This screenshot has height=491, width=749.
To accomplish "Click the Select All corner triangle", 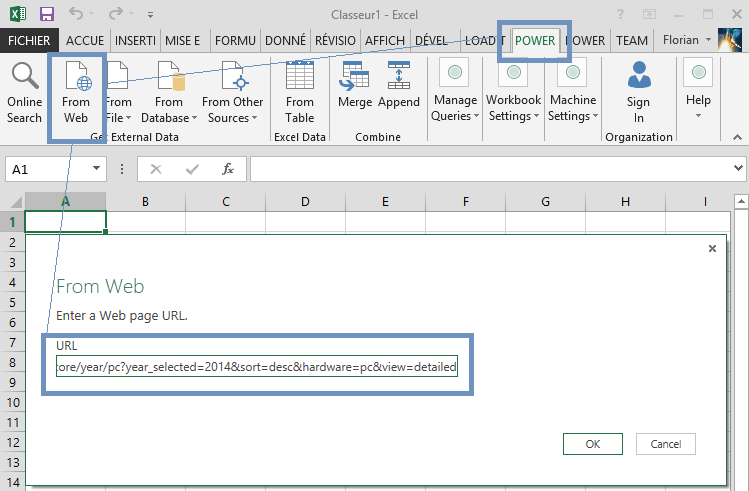I will click(x=15, y=202).
